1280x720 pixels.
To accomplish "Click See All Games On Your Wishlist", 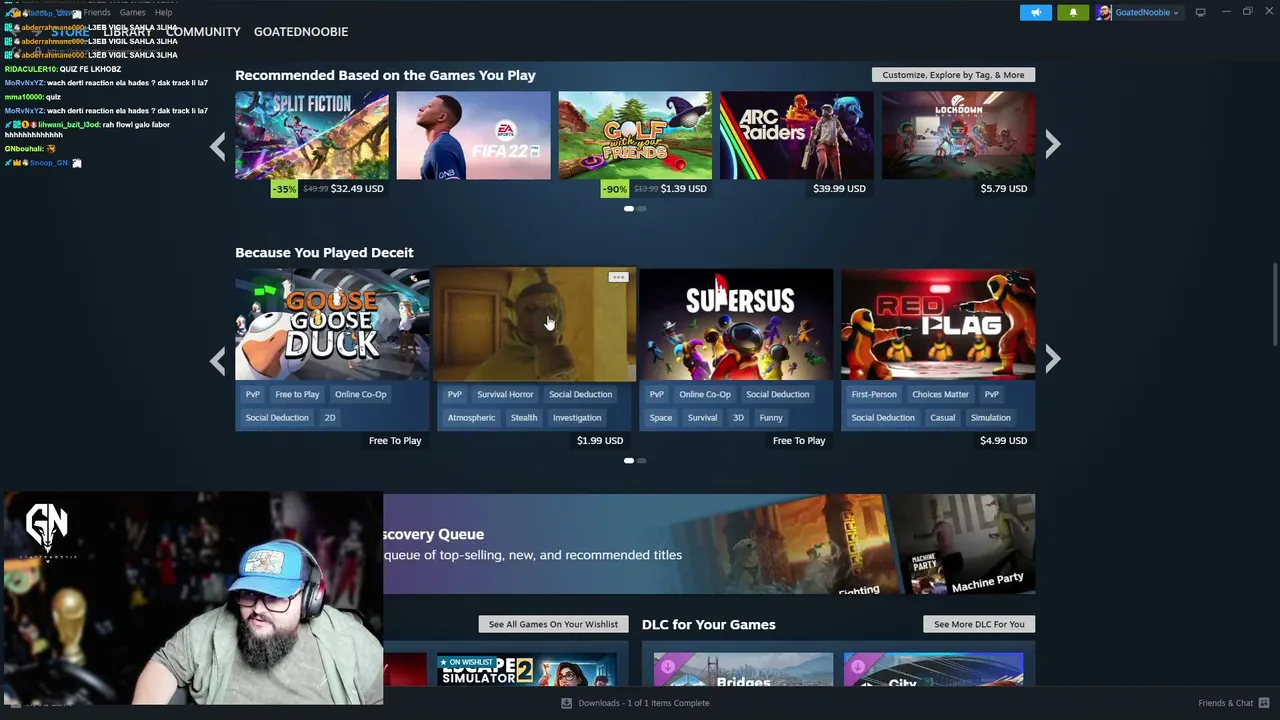I will coord(553,624).
